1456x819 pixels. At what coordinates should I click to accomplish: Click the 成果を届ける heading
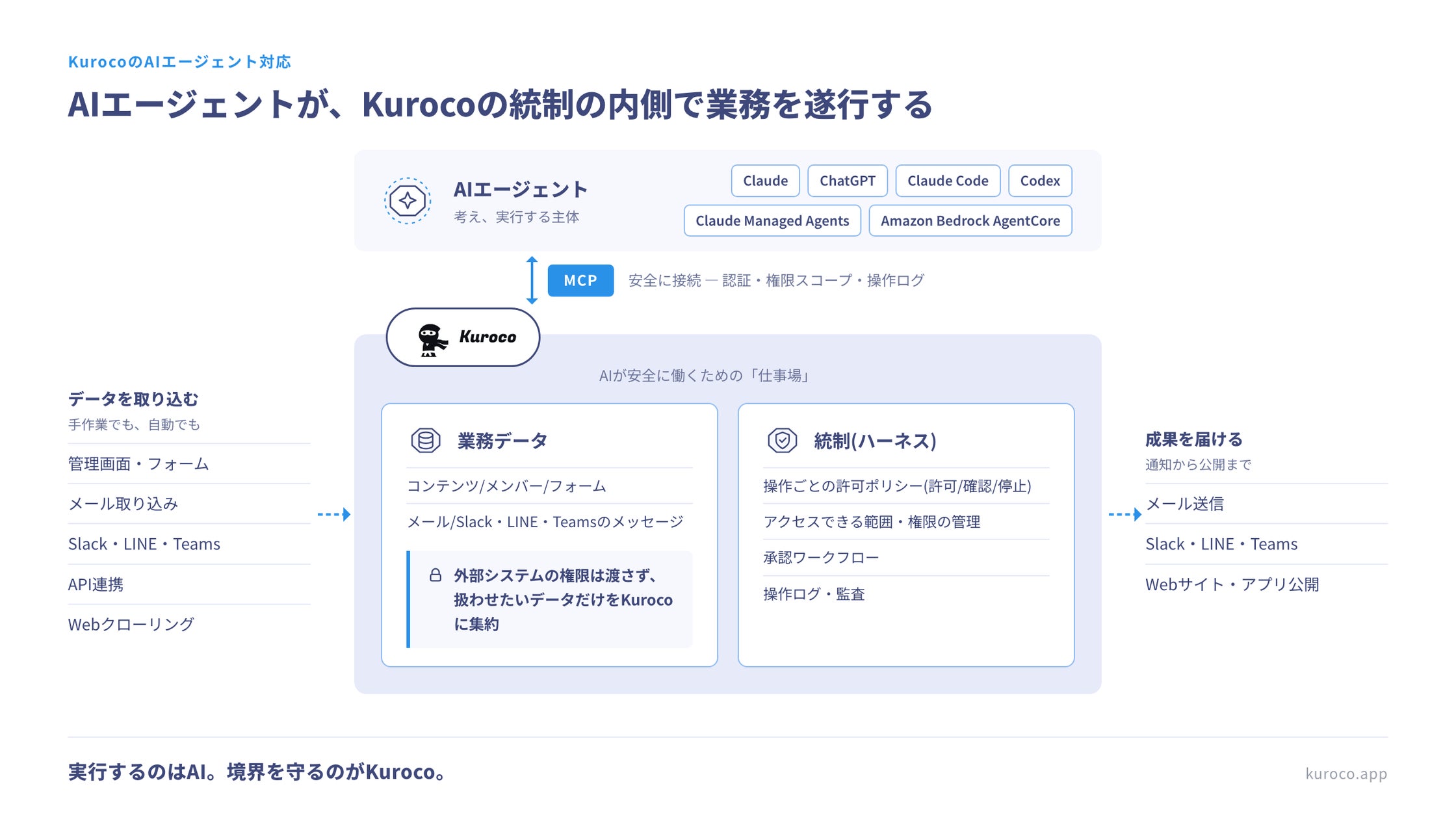point(1194,439)
